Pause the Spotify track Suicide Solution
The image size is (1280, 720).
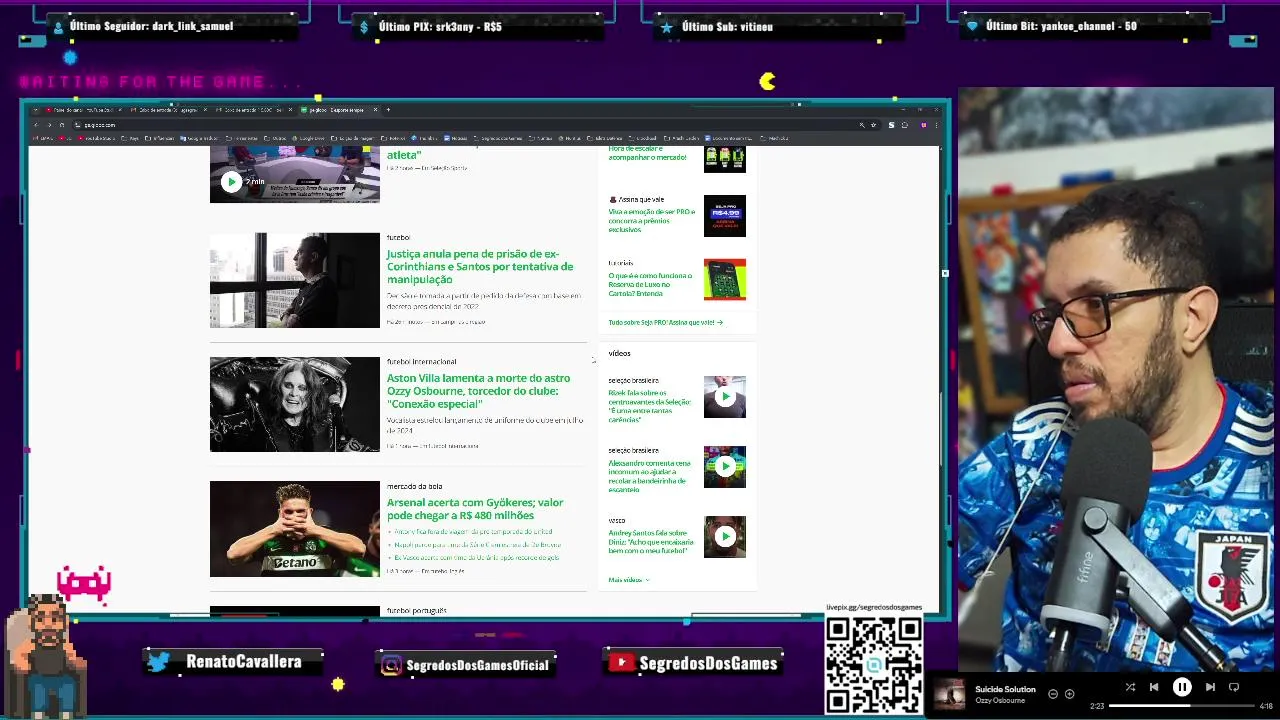coord(1181,687)
